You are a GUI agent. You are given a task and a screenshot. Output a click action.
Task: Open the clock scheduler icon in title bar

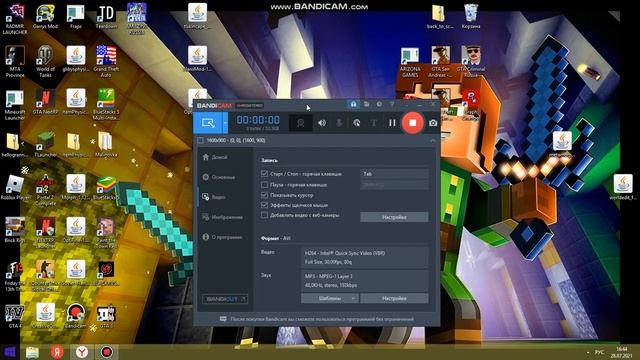point(379,104)
